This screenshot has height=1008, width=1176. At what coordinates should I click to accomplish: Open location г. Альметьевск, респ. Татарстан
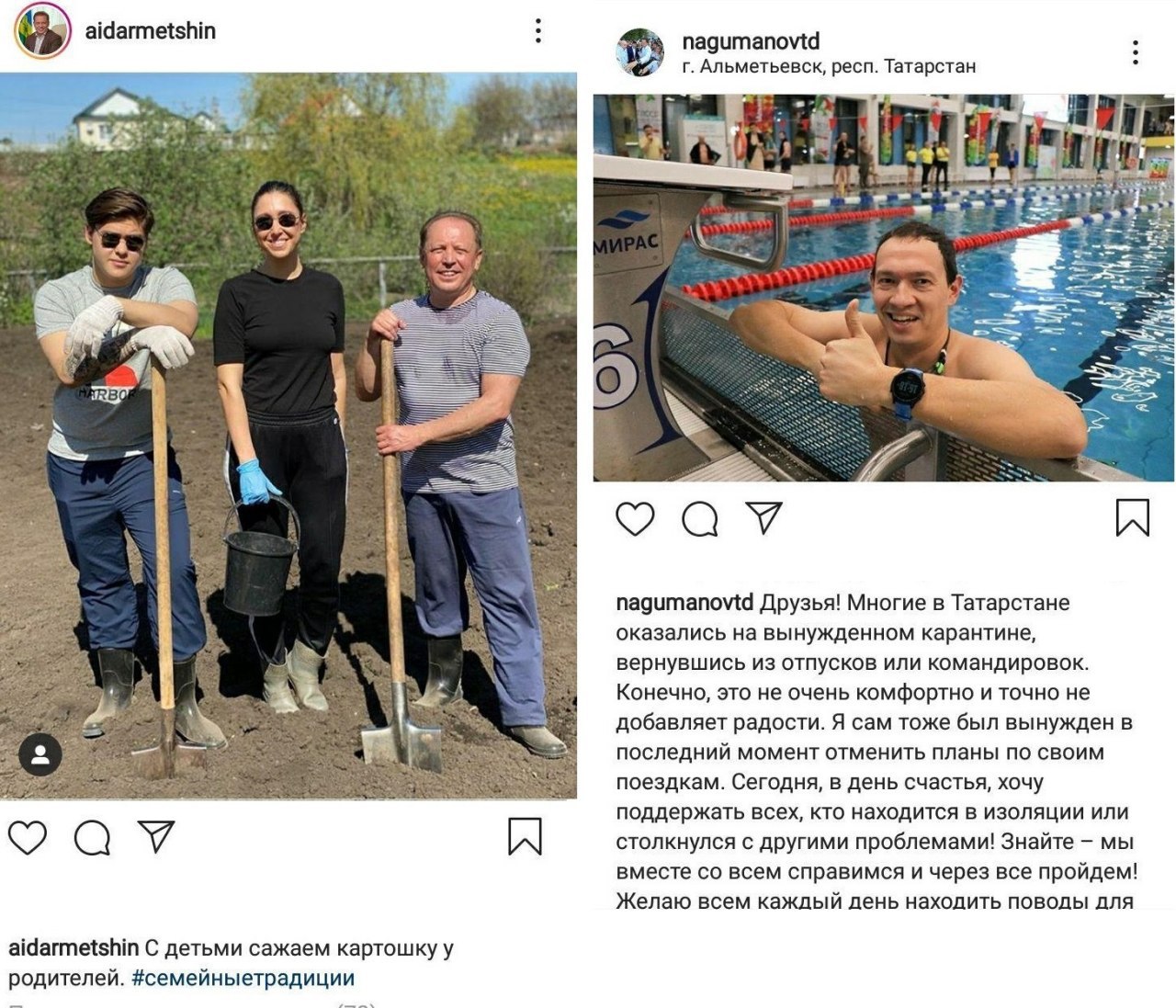point(830,67)
